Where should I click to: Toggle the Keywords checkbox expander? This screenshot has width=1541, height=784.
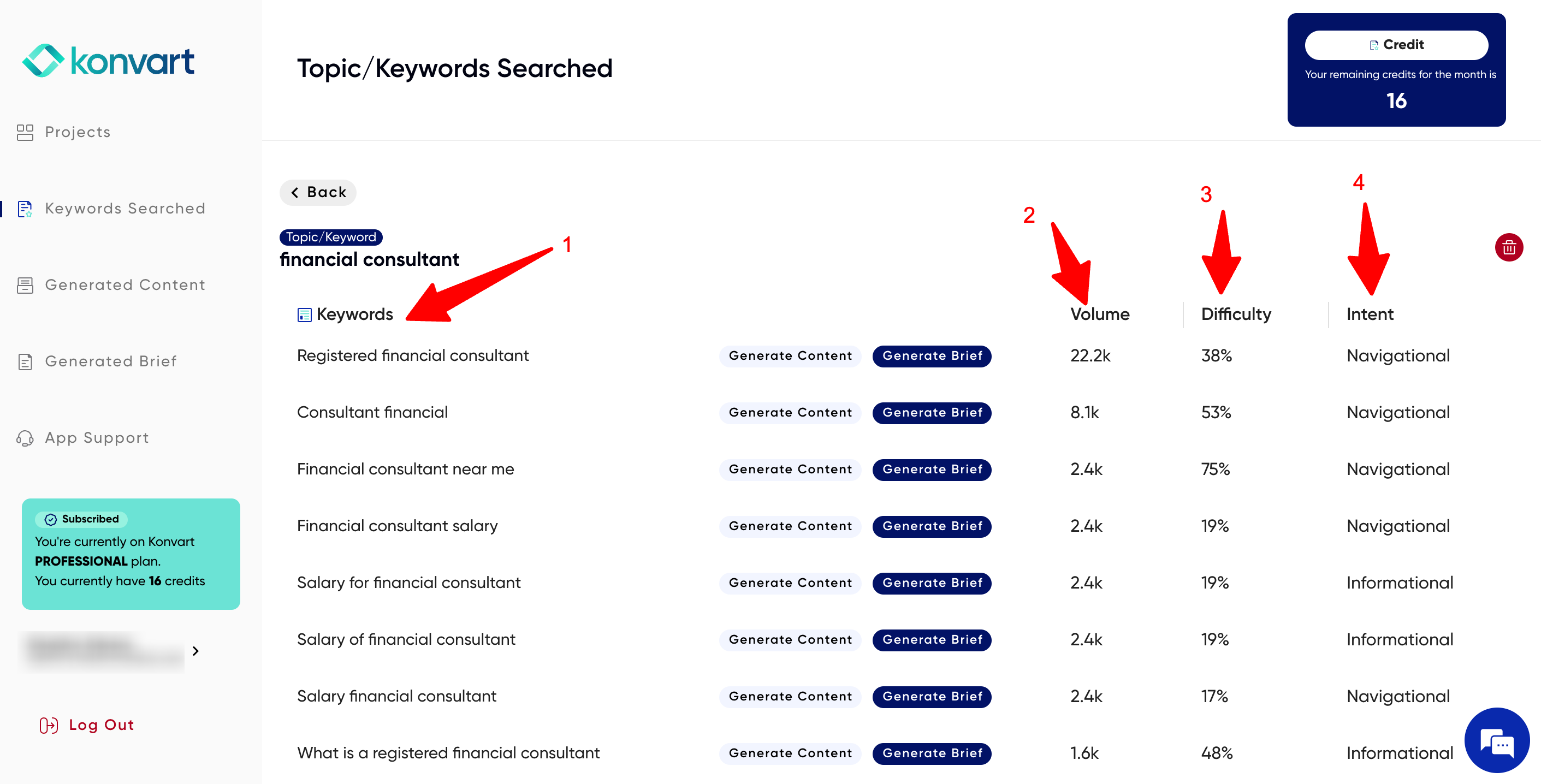300,313
